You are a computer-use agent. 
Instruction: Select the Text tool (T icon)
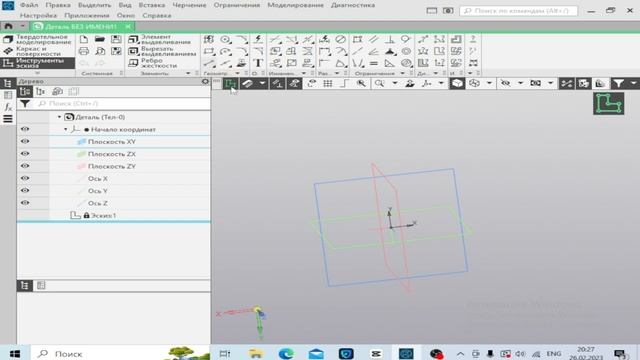coord(258,63)
